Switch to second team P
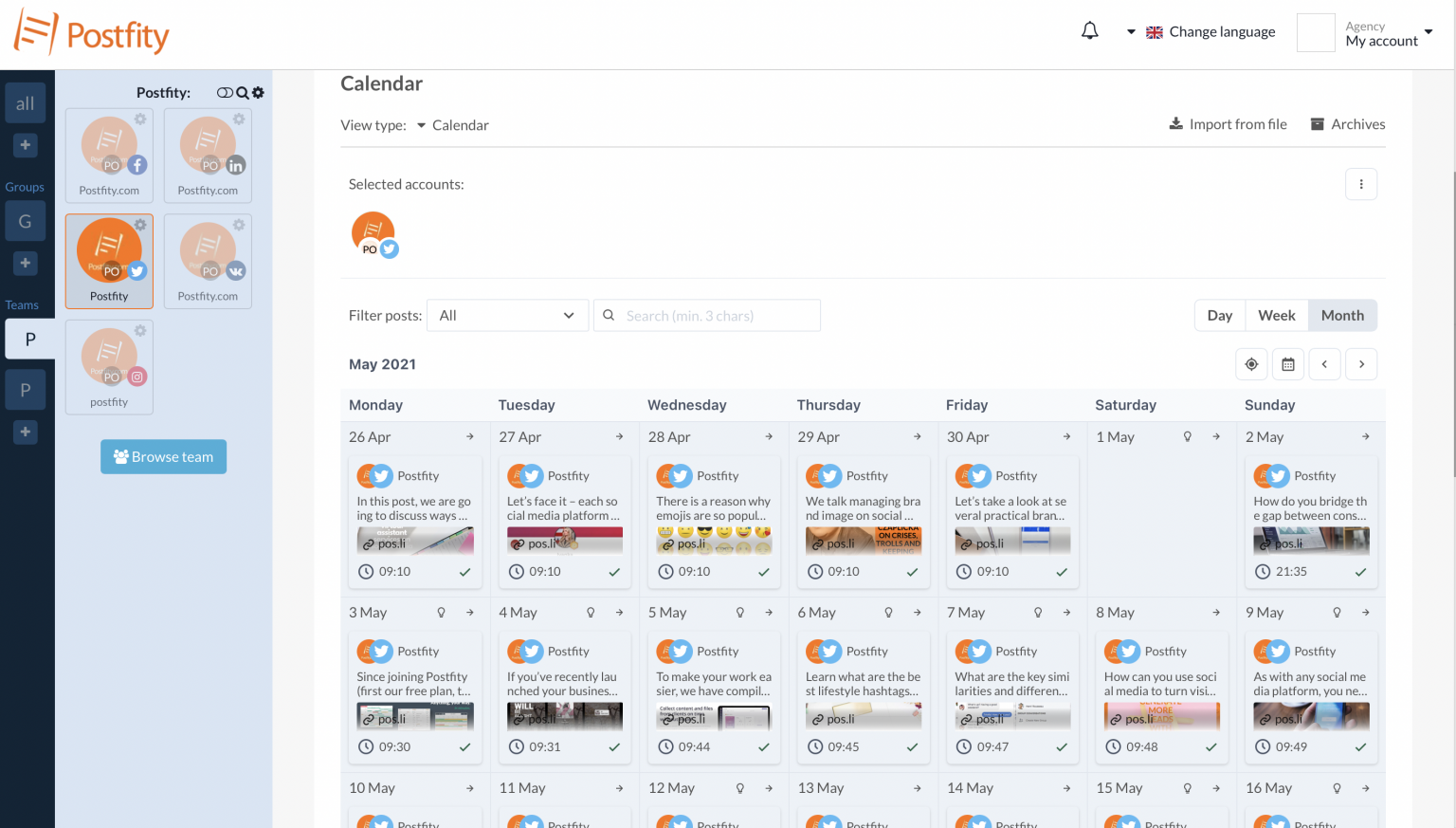Screen dimensions: 1456x828 coord(26,390)
